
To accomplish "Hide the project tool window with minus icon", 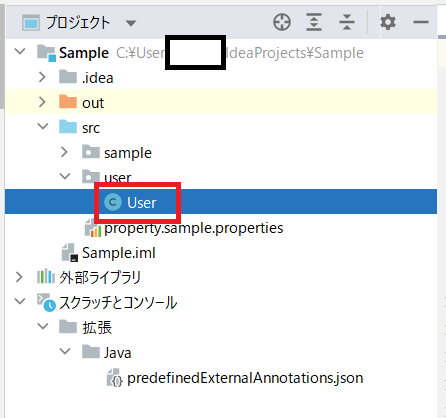I will tap(421, 22).
